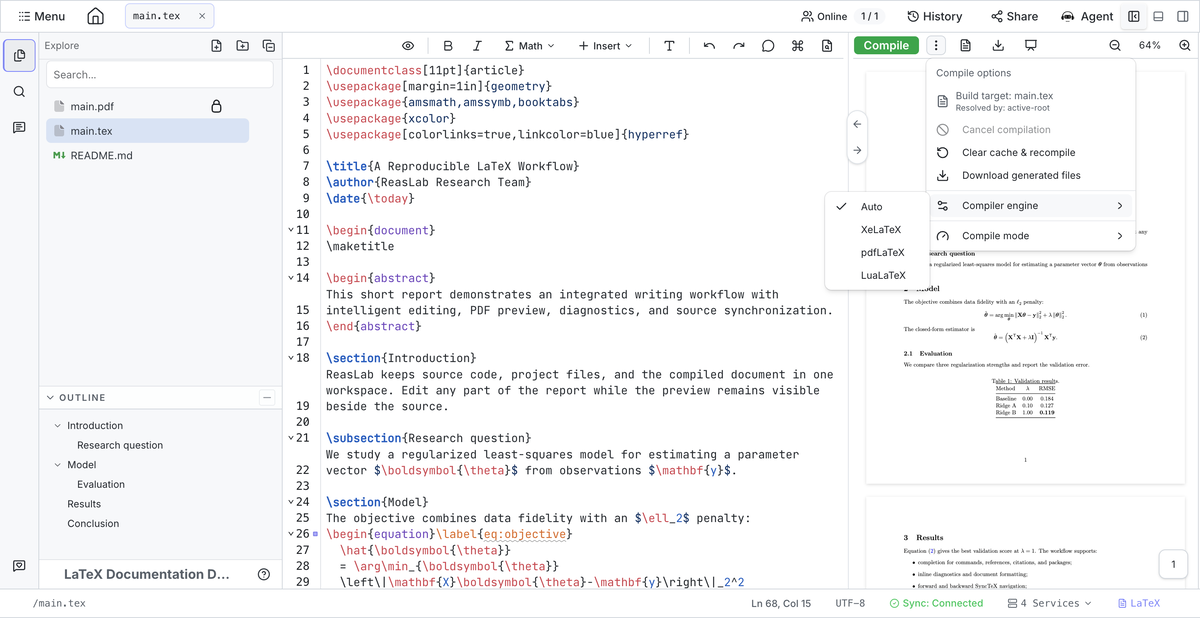Image resolution: width=1200 pixels, height=618 pixels.
Task: Collapse all folders in Explorer
Action: pos(268,46)
